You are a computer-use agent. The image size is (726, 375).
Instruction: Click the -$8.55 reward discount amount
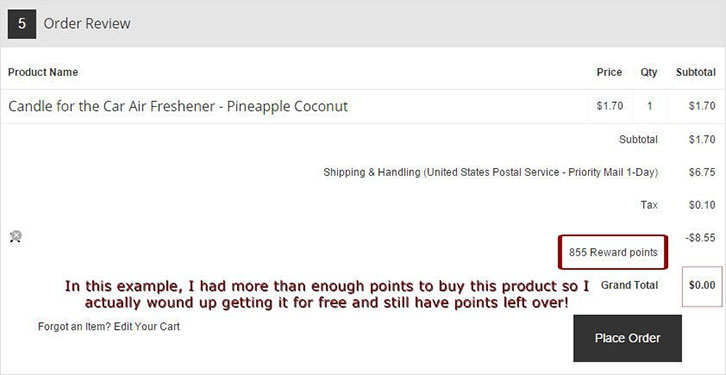tap(701, 238)
